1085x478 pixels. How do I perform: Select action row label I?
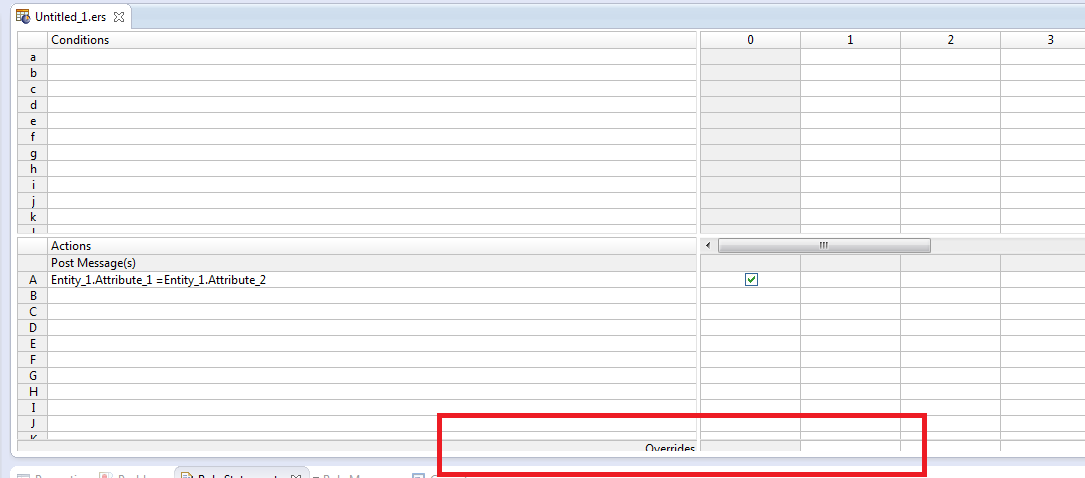(x=33, y=407)
